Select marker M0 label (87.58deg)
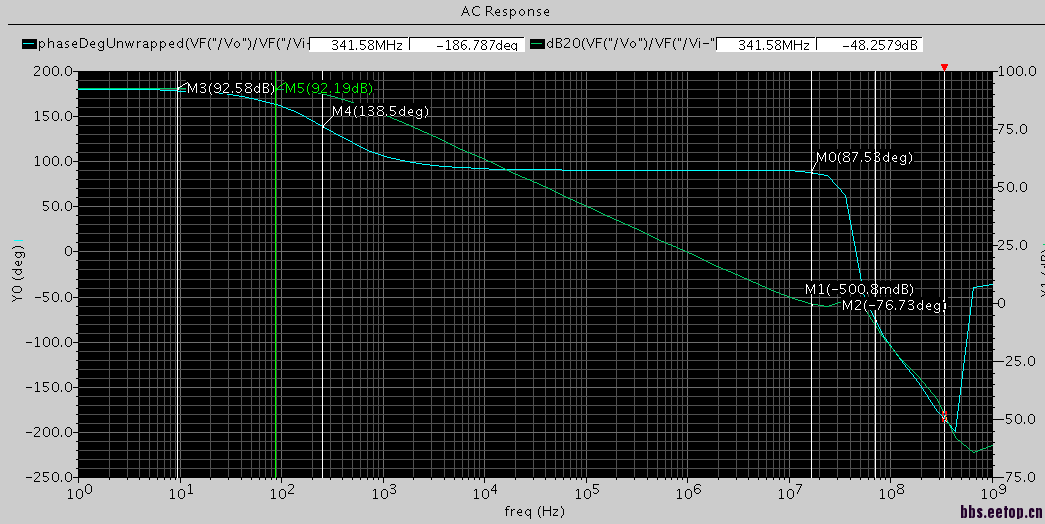The image size is (1045, 524). pyautogui.click(x=864, y=157)
